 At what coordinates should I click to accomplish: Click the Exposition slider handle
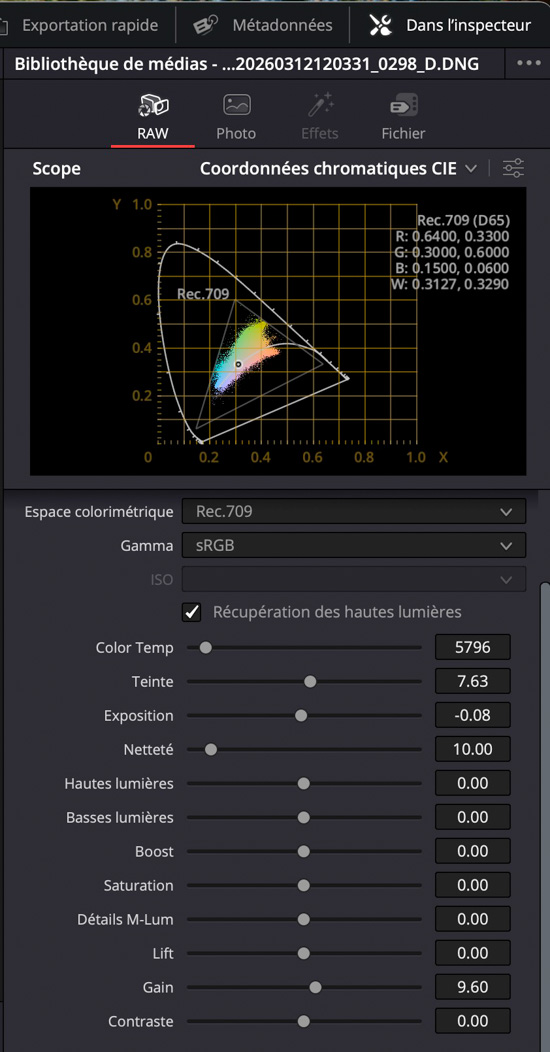(x=301, y=716)
